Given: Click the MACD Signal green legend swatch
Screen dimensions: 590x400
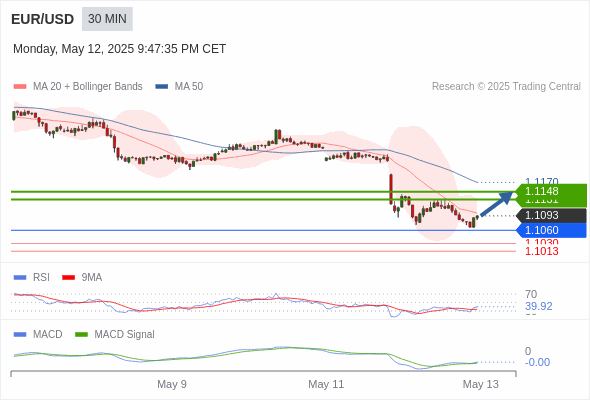Looking at the screenshot, I should tap(81, 335).
